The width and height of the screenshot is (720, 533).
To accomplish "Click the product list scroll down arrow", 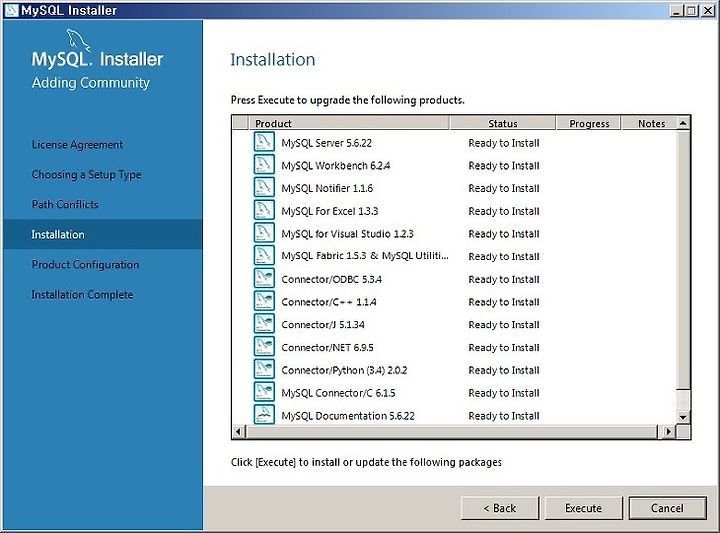I will pos(683,417).
